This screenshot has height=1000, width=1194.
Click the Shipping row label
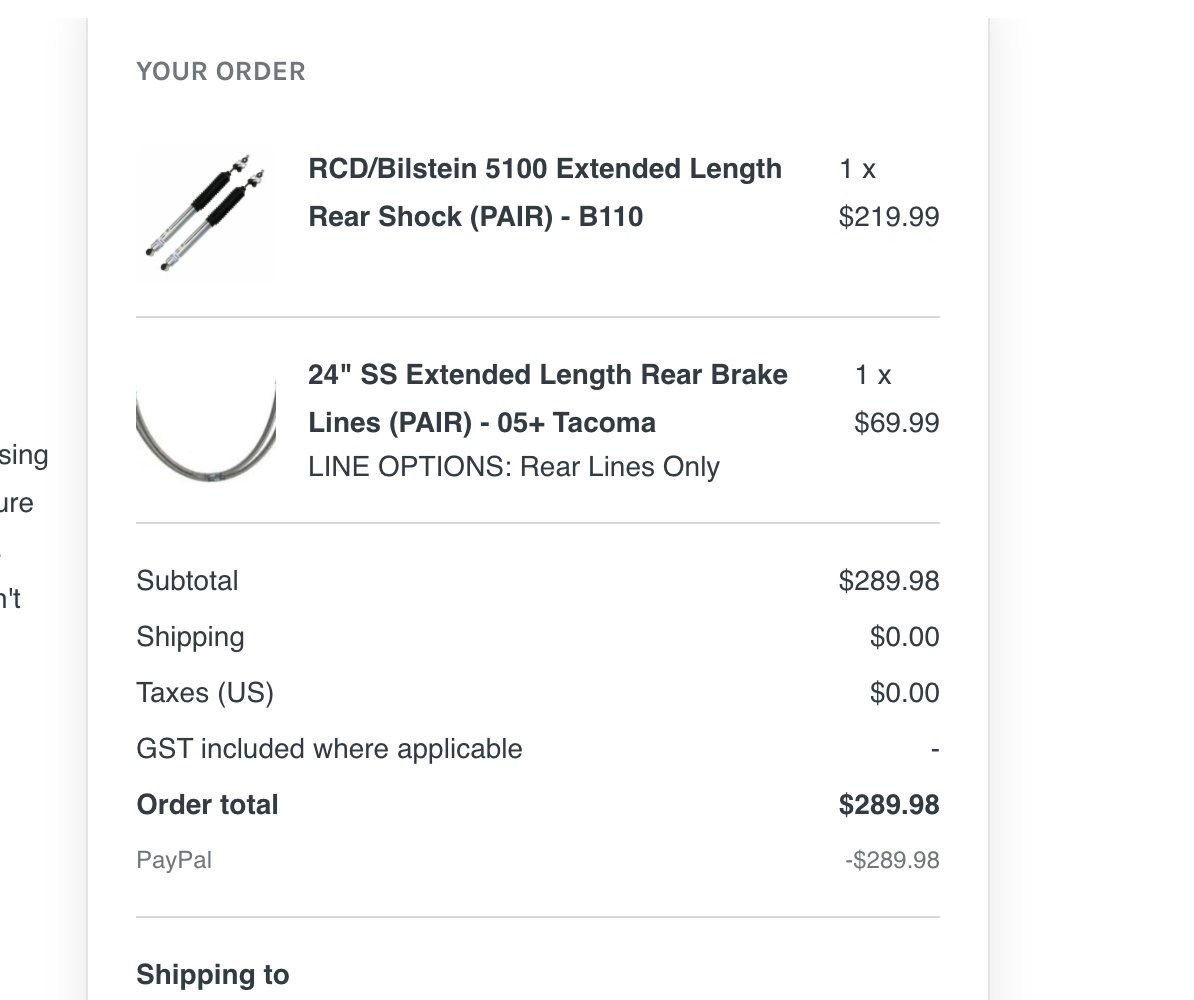coord(190,637)
